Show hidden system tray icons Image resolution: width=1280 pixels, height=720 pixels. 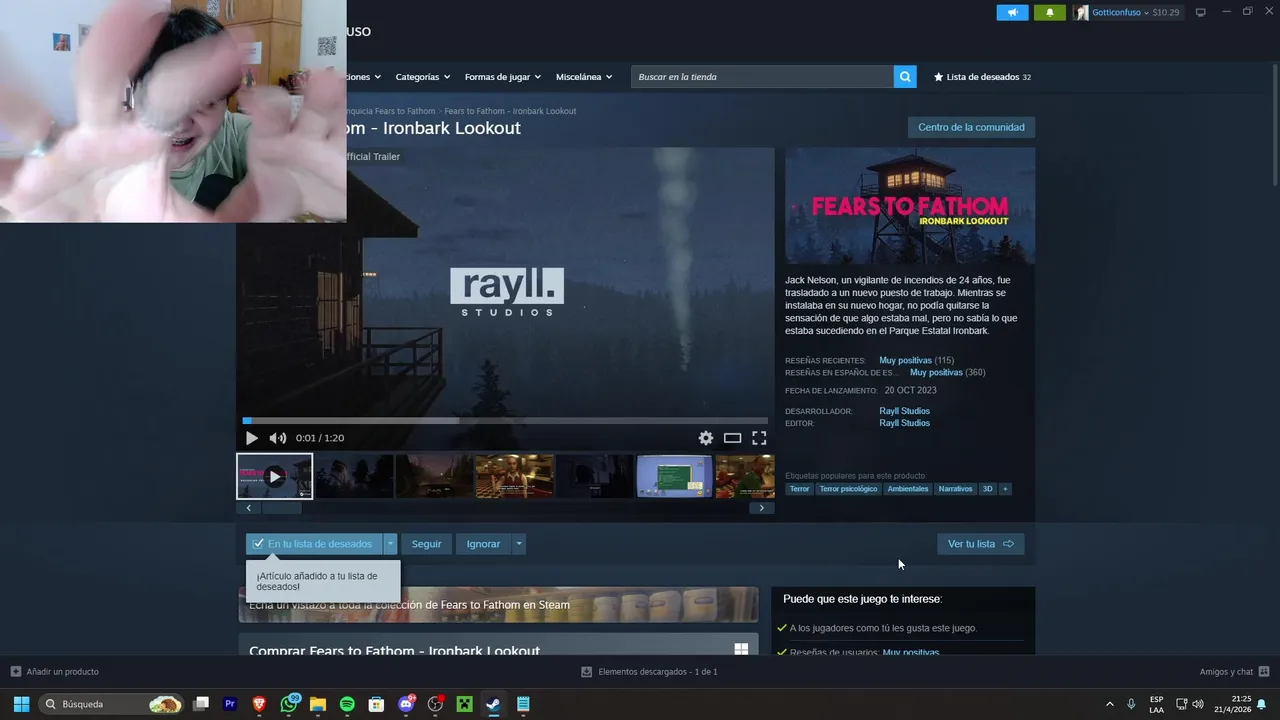[1109, 704]
